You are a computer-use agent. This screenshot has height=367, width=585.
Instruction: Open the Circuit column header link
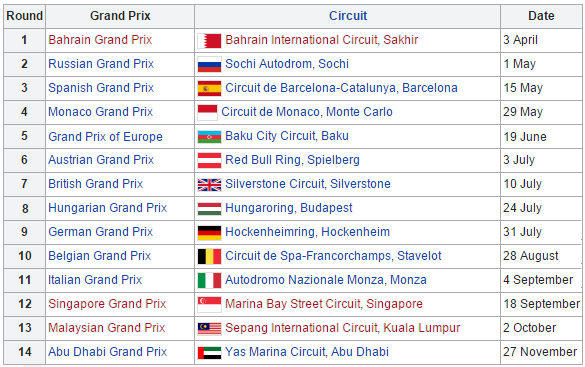click(348, 16)
